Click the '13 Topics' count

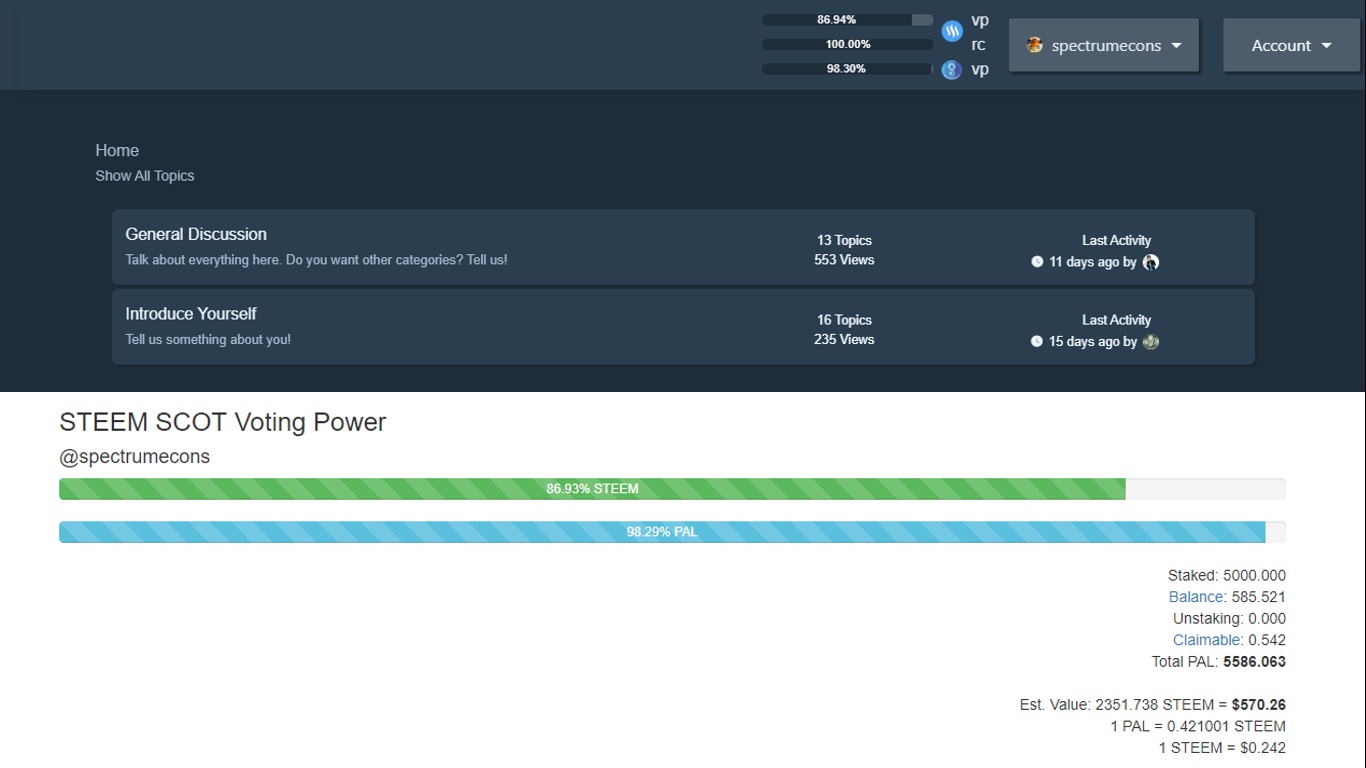tap(844, 240)
